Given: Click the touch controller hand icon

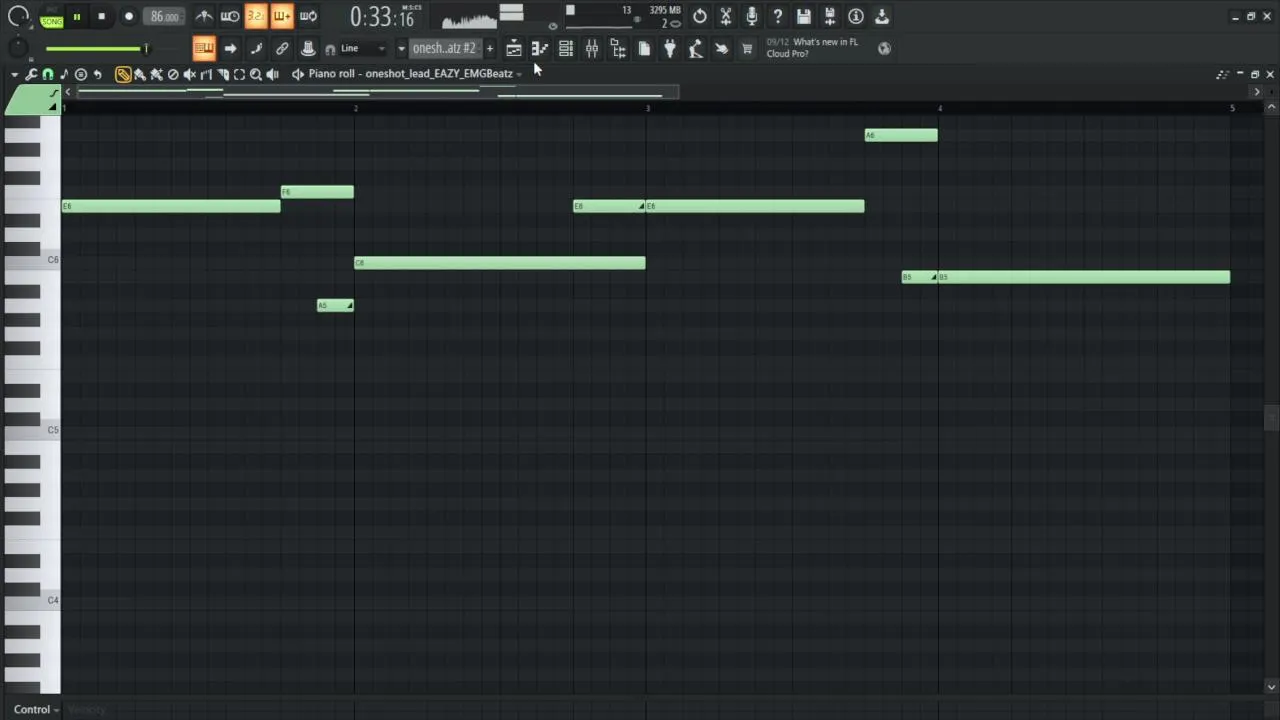Looking at the screenshot, I should click(721, 48).
